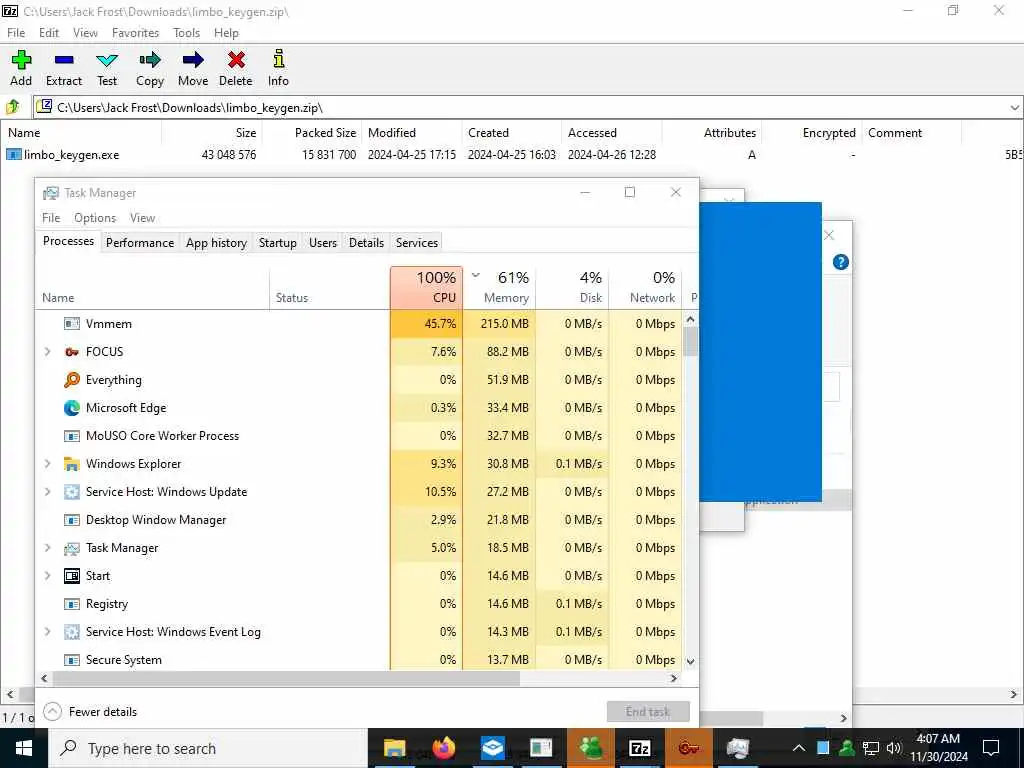Open the Task Manager taskbar icon

point(737,748)
